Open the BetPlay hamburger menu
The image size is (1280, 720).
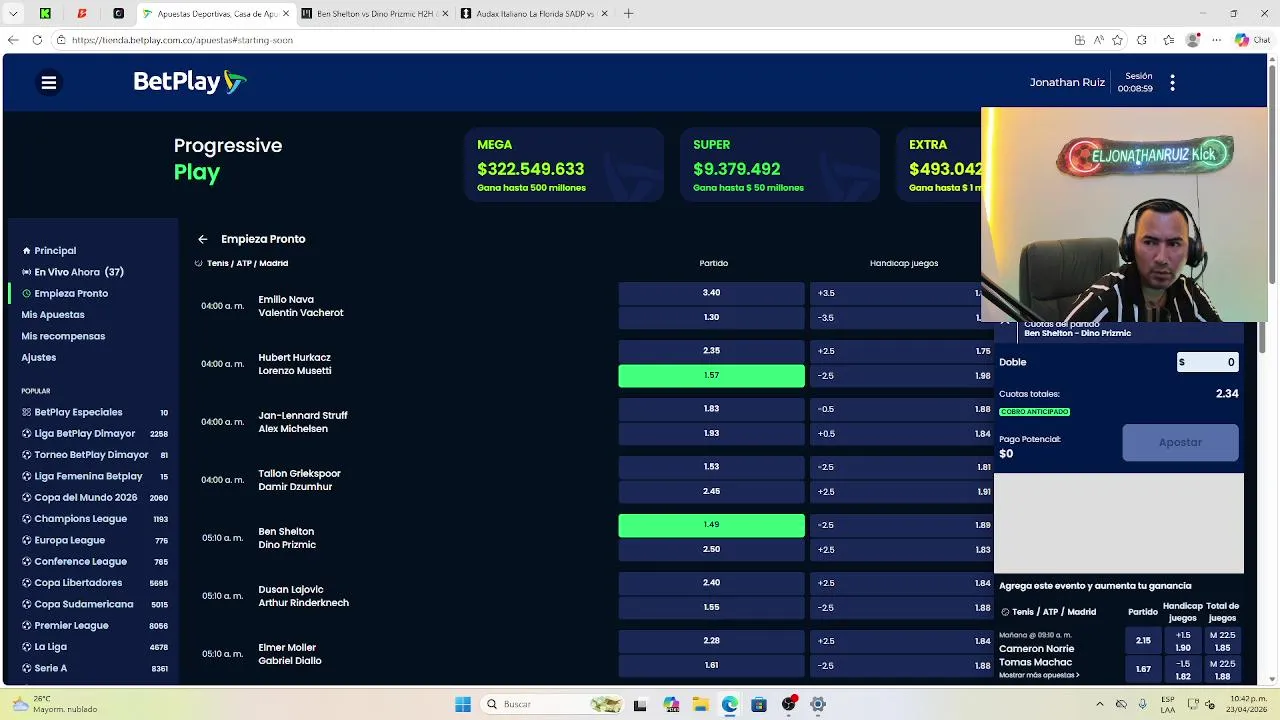[48, 83]
